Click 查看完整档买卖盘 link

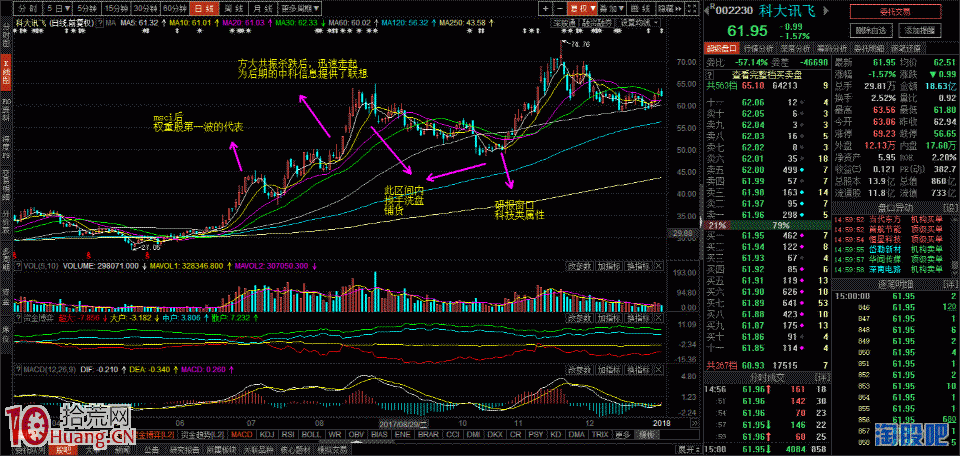(x=766, y=74)
